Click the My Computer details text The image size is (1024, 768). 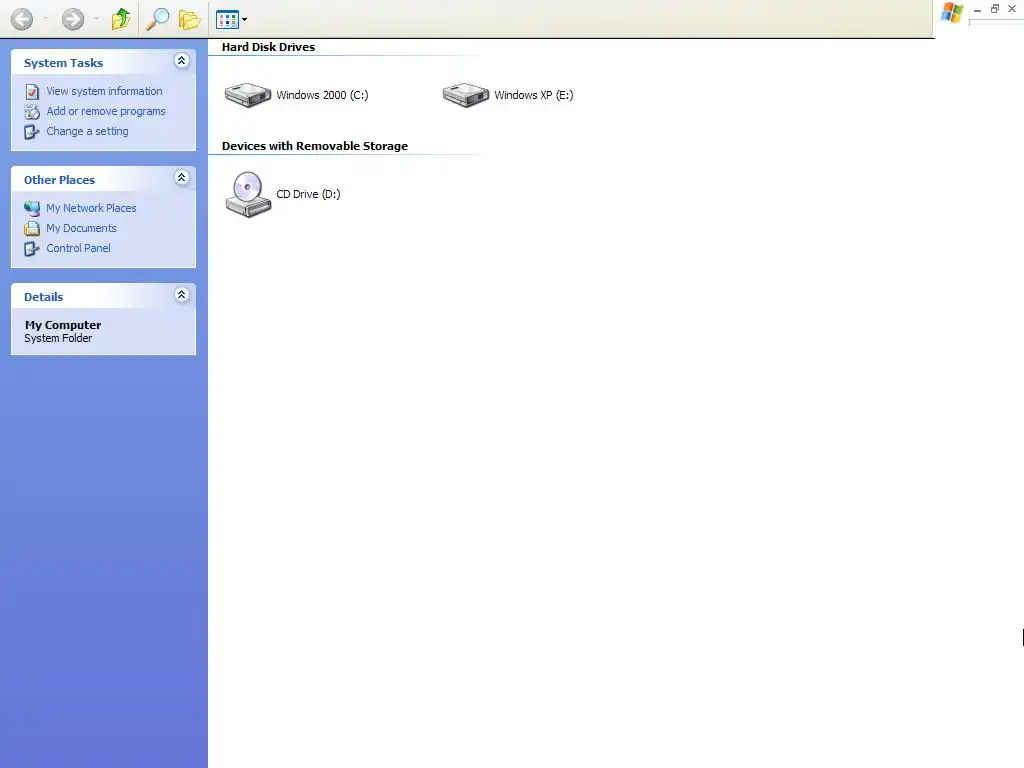63,325
